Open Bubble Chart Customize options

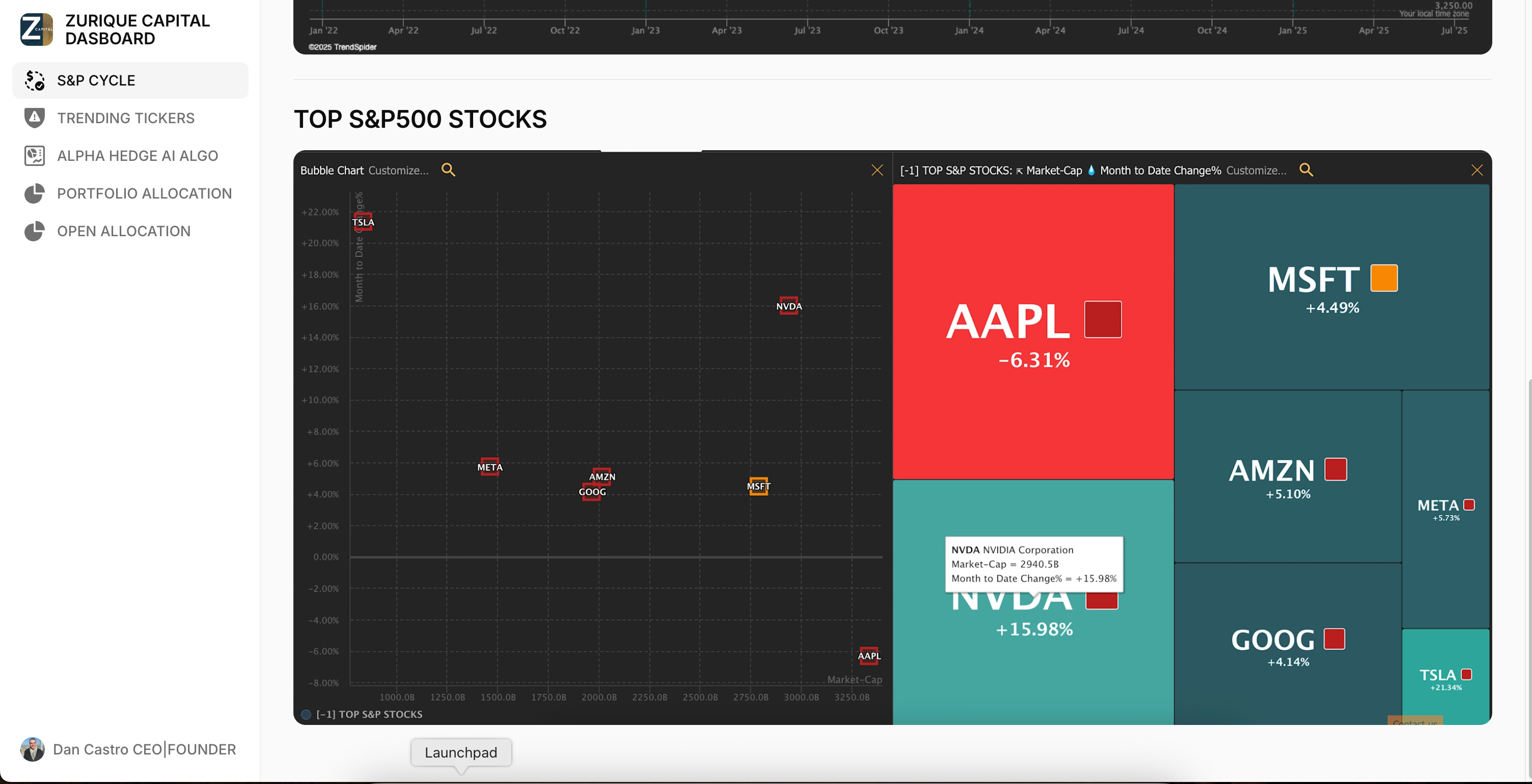pos(398,171)
